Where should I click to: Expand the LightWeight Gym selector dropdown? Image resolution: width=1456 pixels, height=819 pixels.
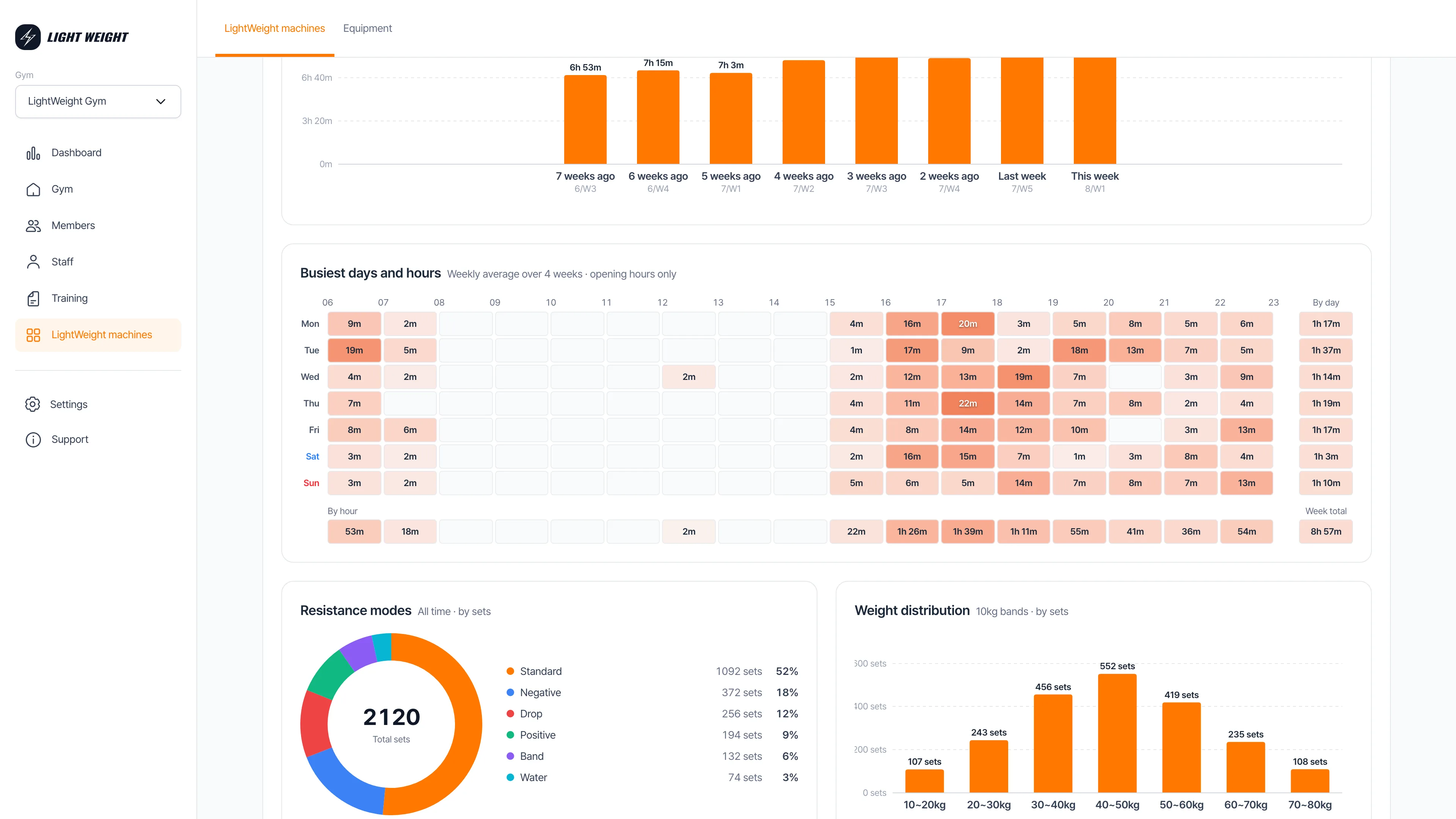click(x=98, y=102)
